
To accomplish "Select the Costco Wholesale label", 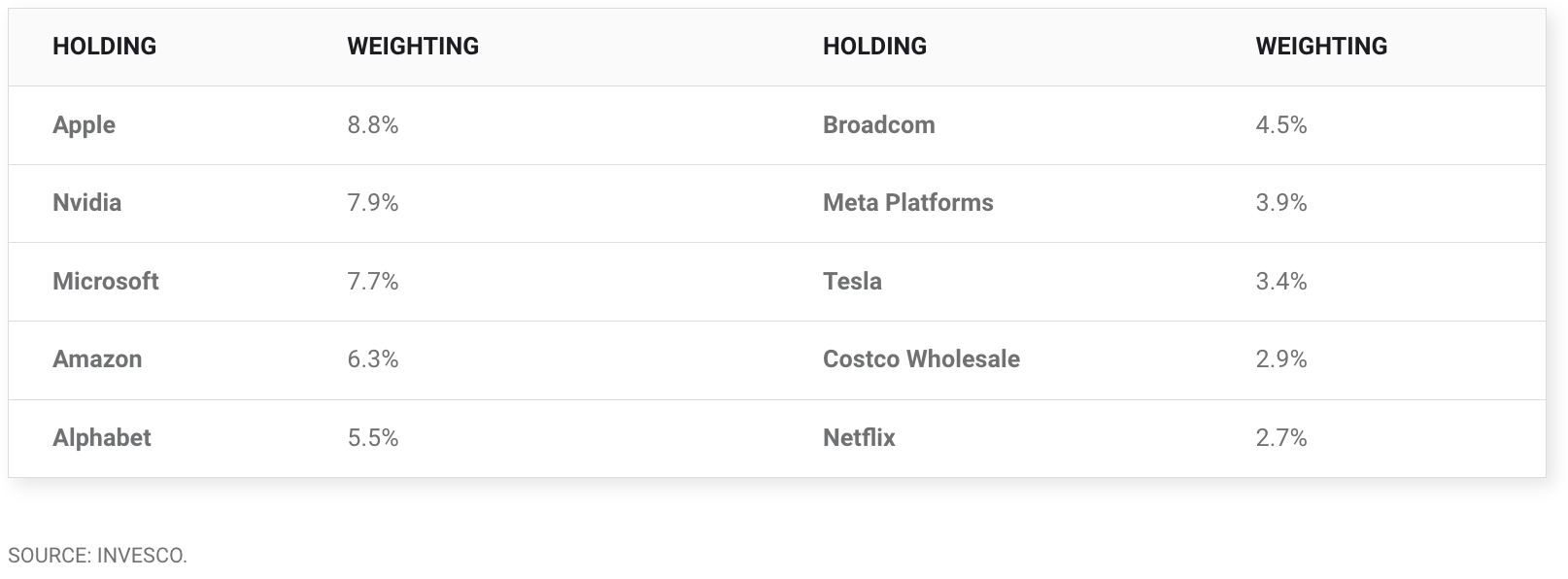I will 921,359.
